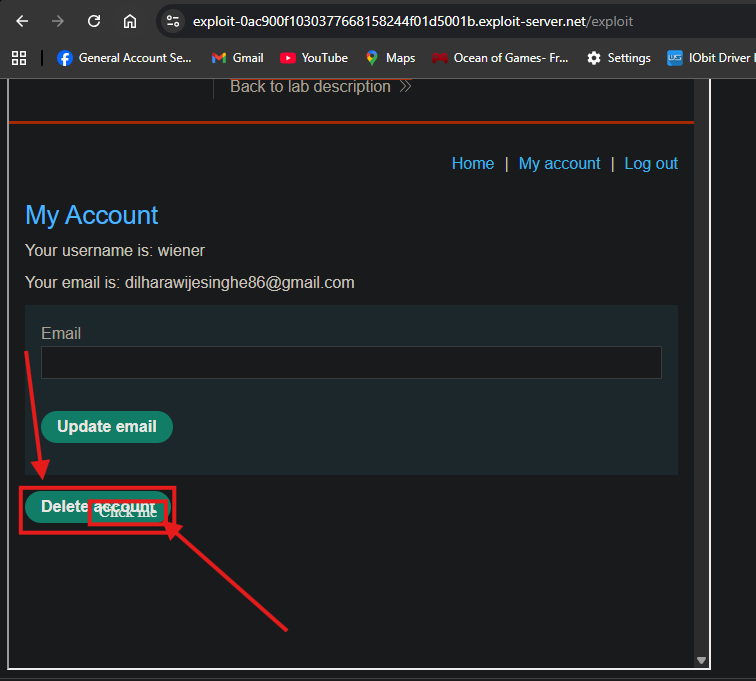The width and height of the screenshot is (756, 681).
Task: Select the Log out link
Action: click(651, 163)
